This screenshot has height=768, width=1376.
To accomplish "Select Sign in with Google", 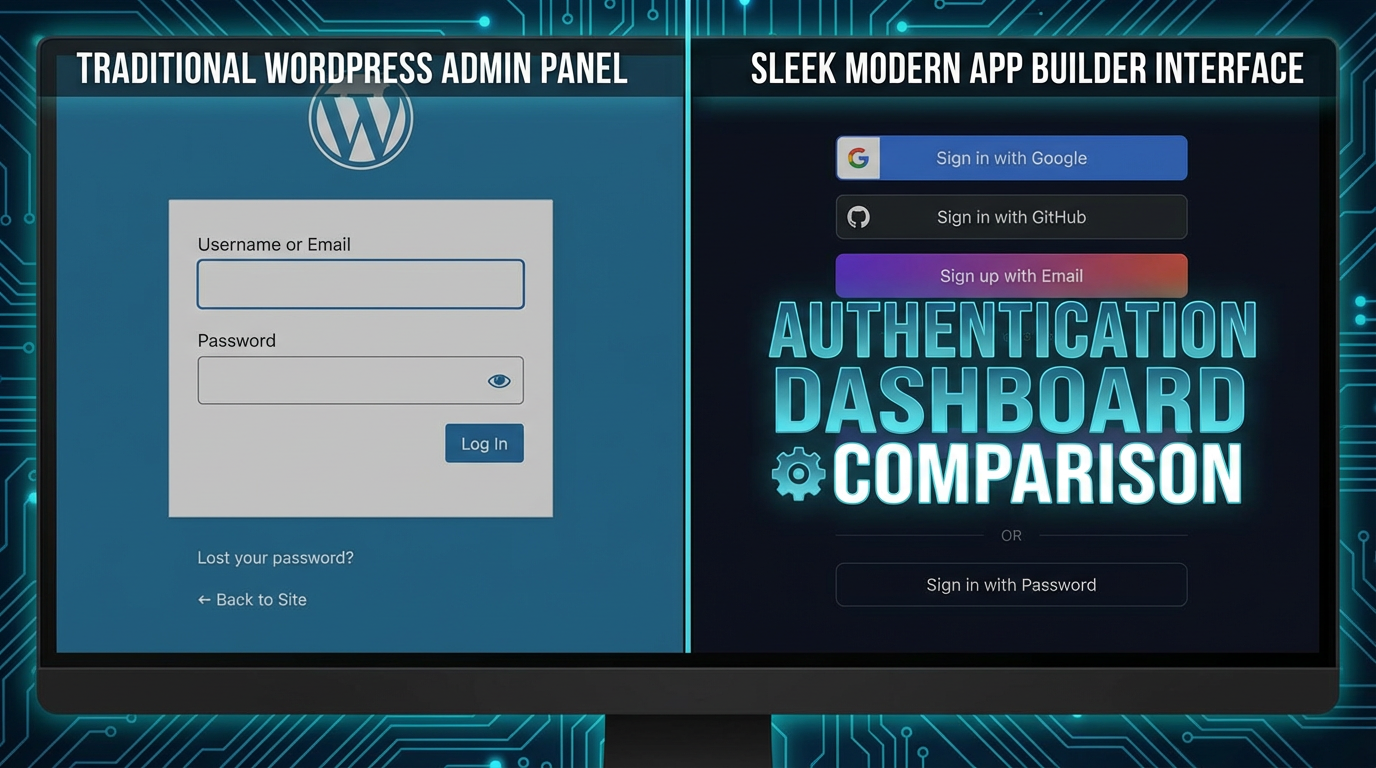I will click(x=1011, y=157).
